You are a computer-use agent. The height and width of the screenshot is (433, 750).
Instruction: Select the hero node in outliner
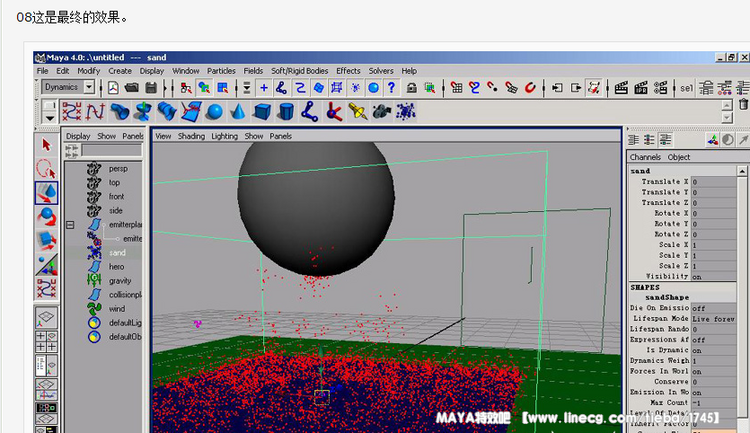pos(116,266)
